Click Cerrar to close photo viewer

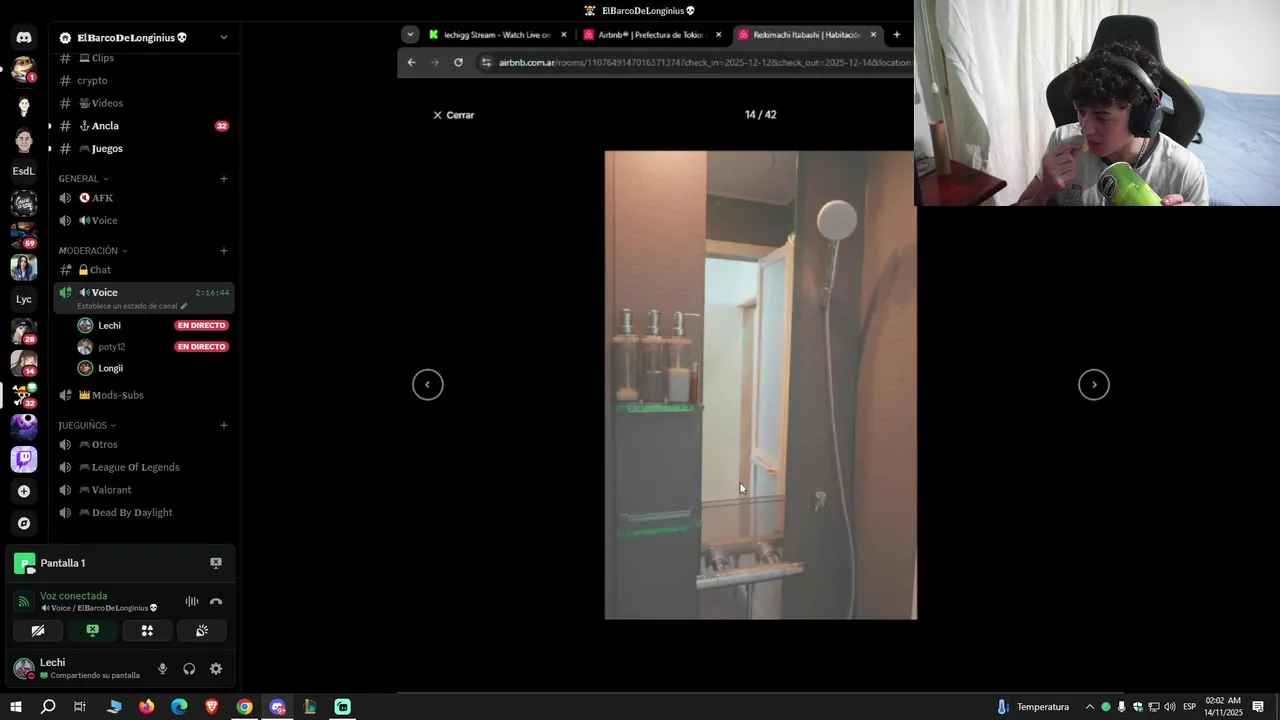point(453,115)
